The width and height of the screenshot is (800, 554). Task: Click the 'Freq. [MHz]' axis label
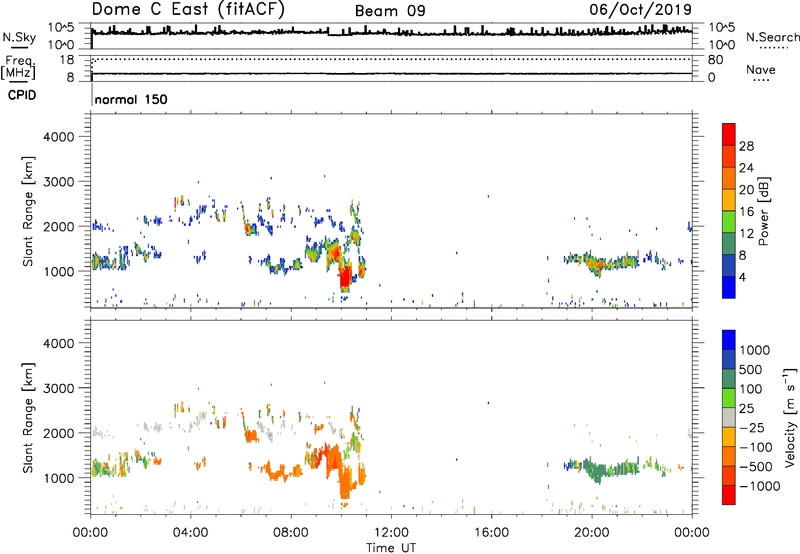[19, 68]
